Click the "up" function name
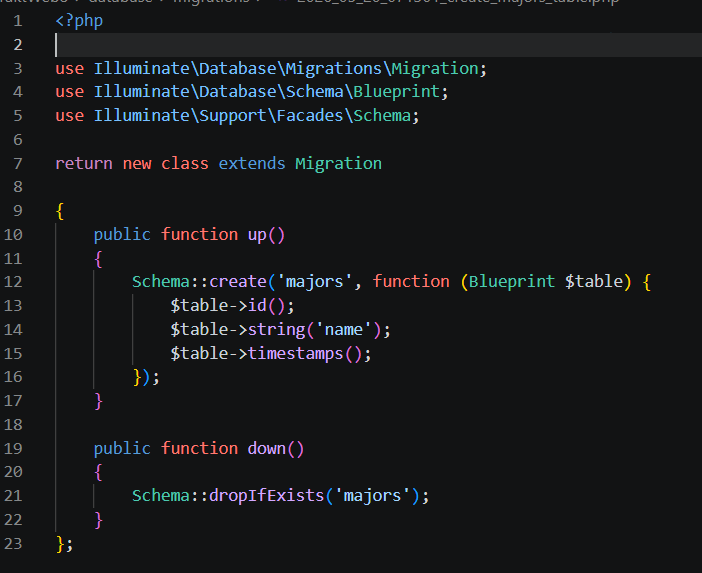The image size is (702, 573). (257, 235)
